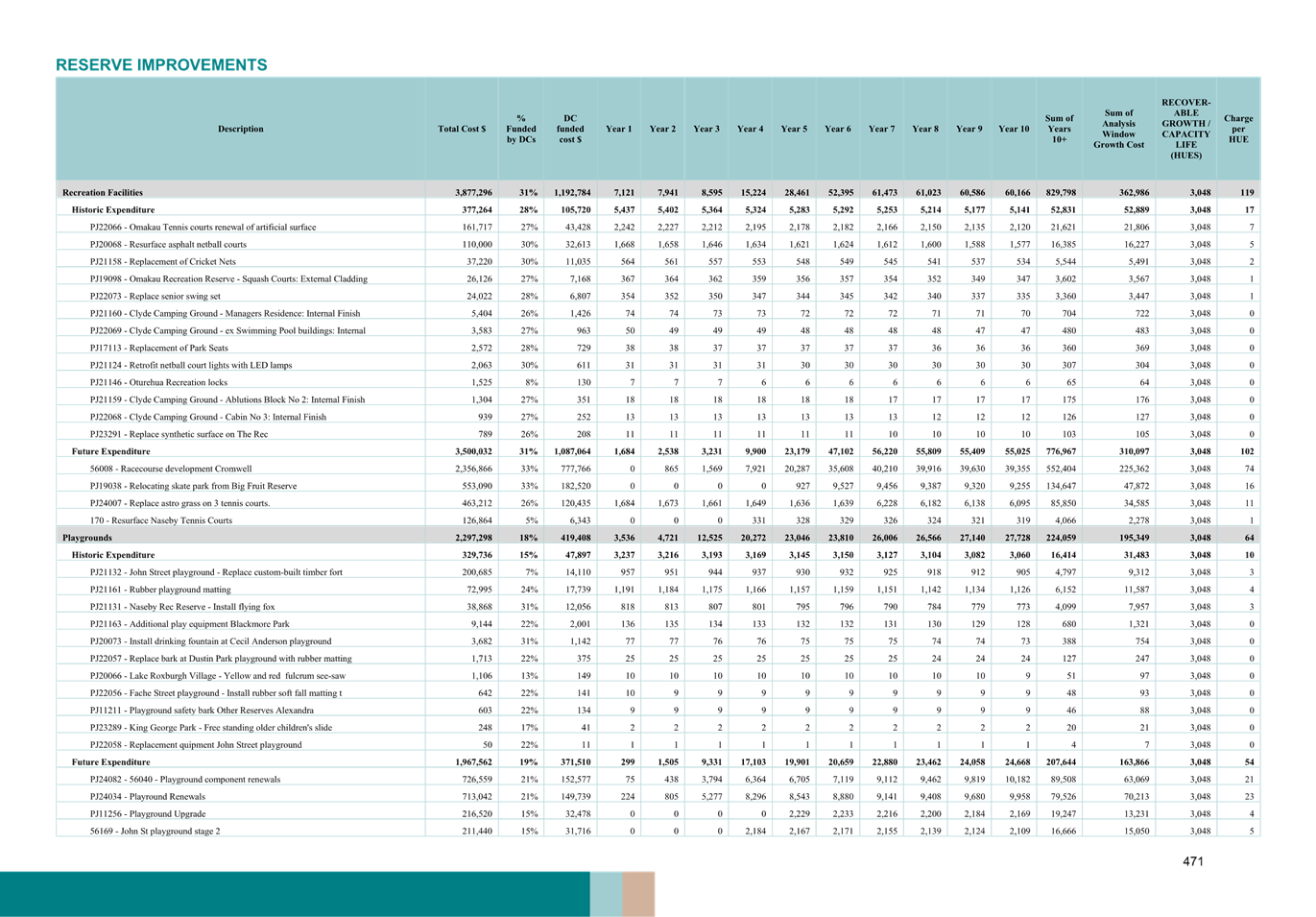Select the Year 1 column header
This screenshot has height=917, width=1316.
(x=619, y=129)
